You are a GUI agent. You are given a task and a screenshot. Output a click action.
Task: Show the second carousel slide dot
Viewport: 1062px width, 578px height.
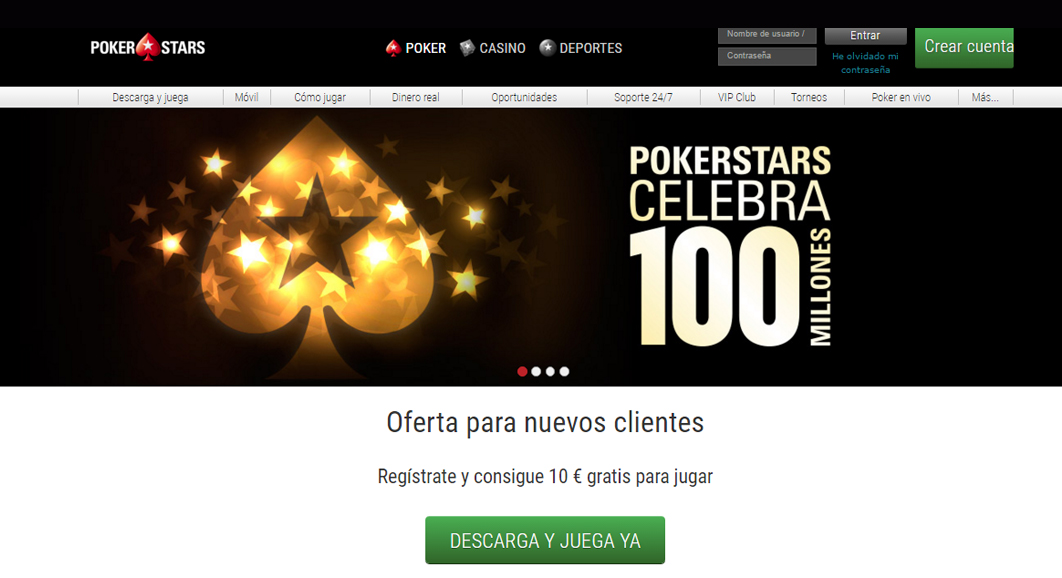(x=536, y=371)
